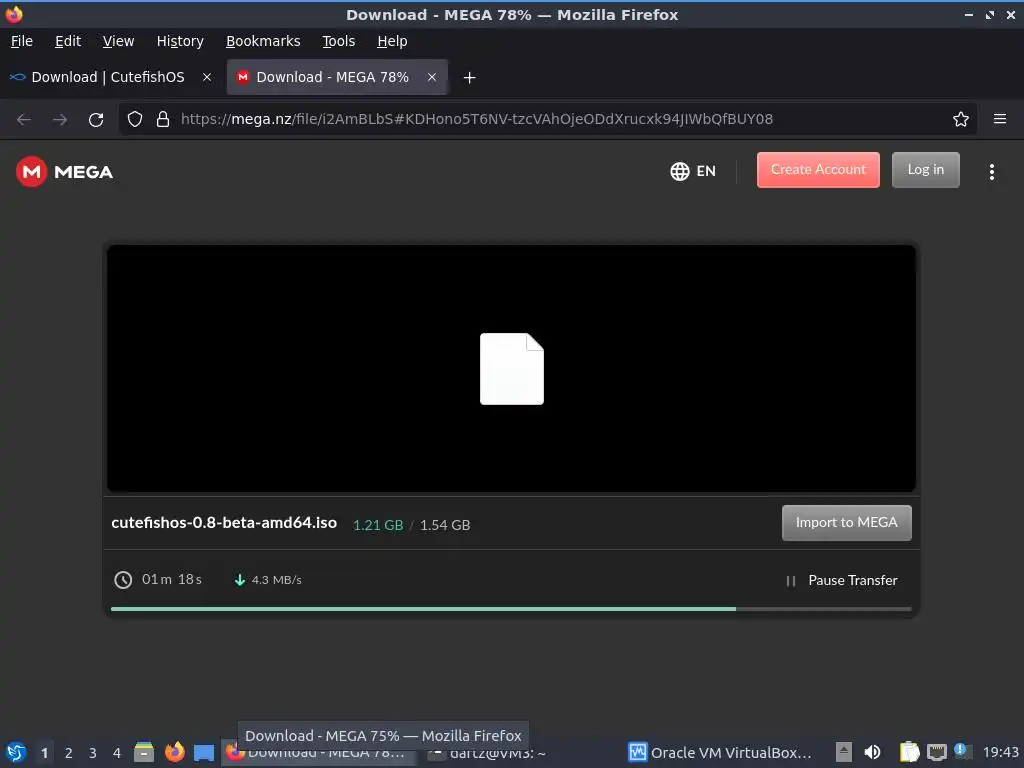Open file manager from the panel

coord(144,752)
